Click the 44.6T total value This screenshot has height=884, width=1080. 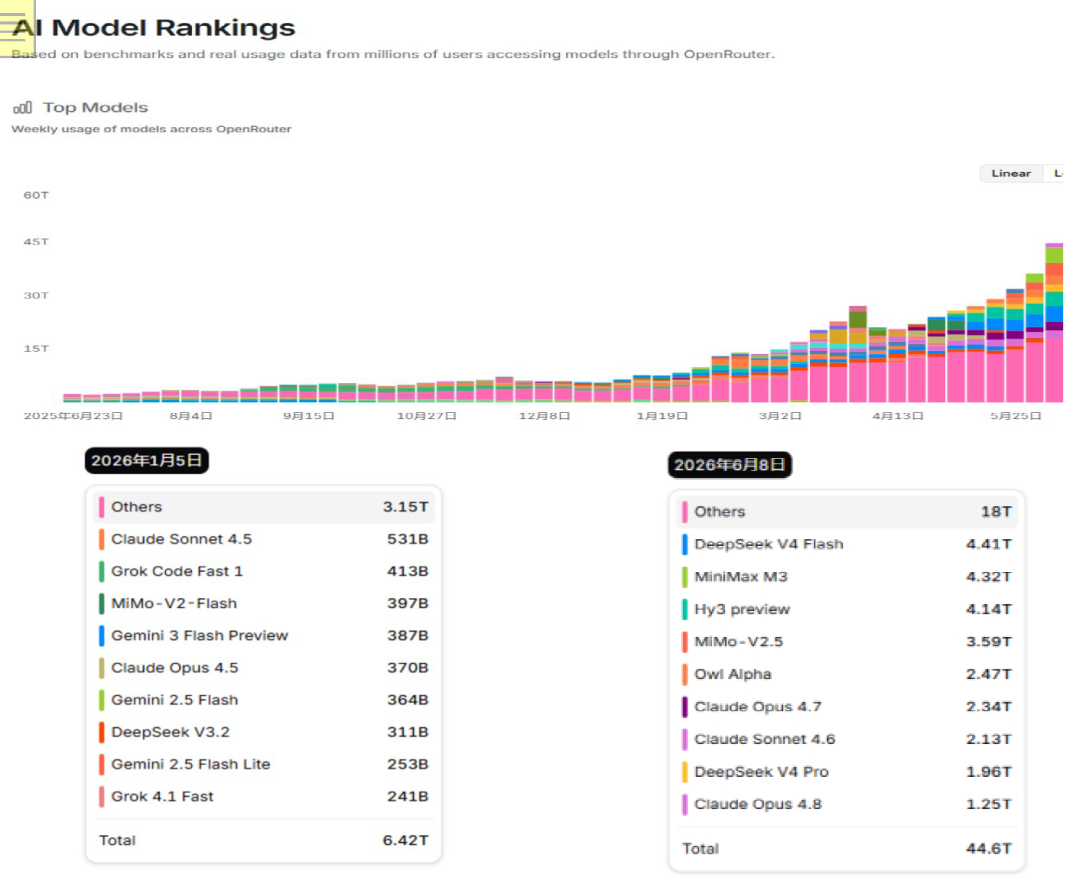pyautogui.click(x=989, y=849)
